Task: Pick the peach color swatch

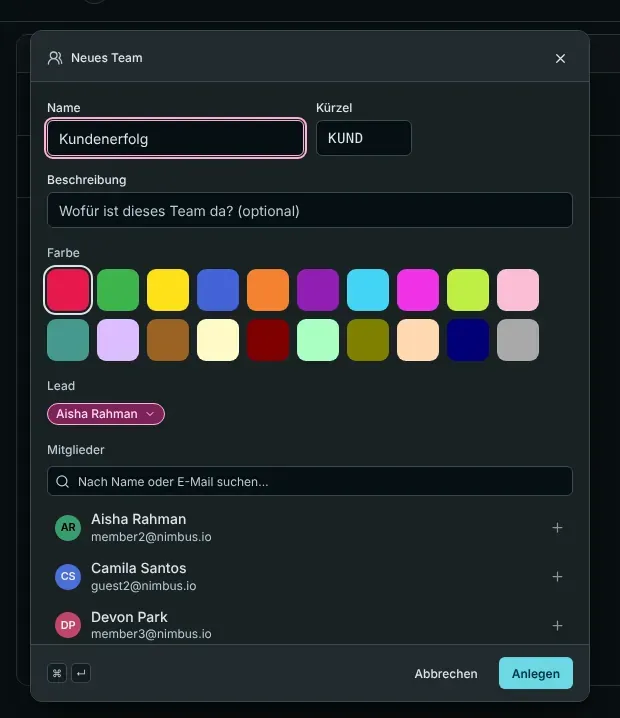Action: pyautogui.click(x=418, y=340)
